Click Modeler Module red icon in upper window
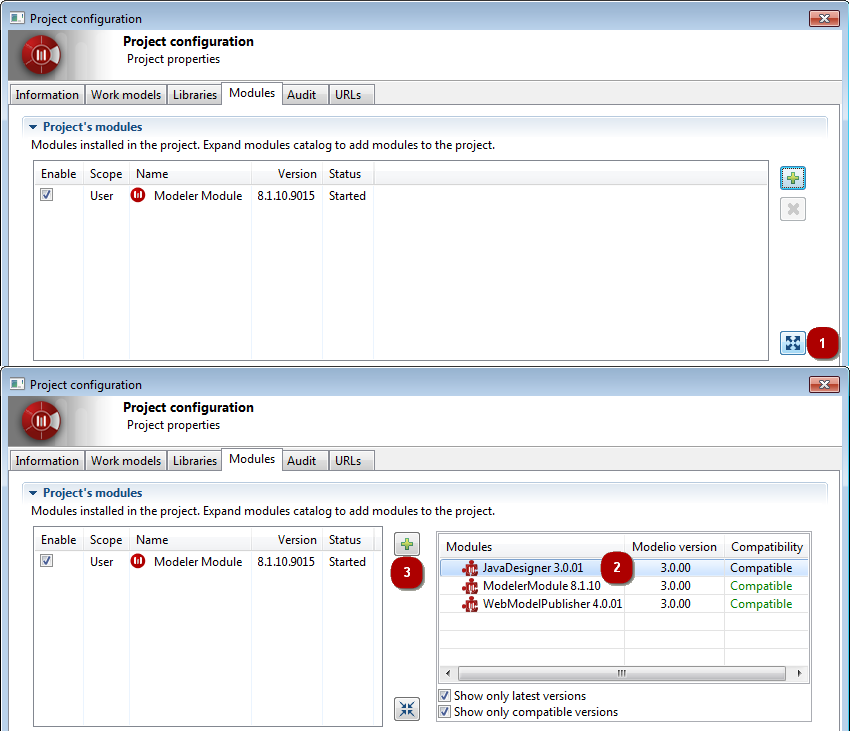 (x=138, y=195)
